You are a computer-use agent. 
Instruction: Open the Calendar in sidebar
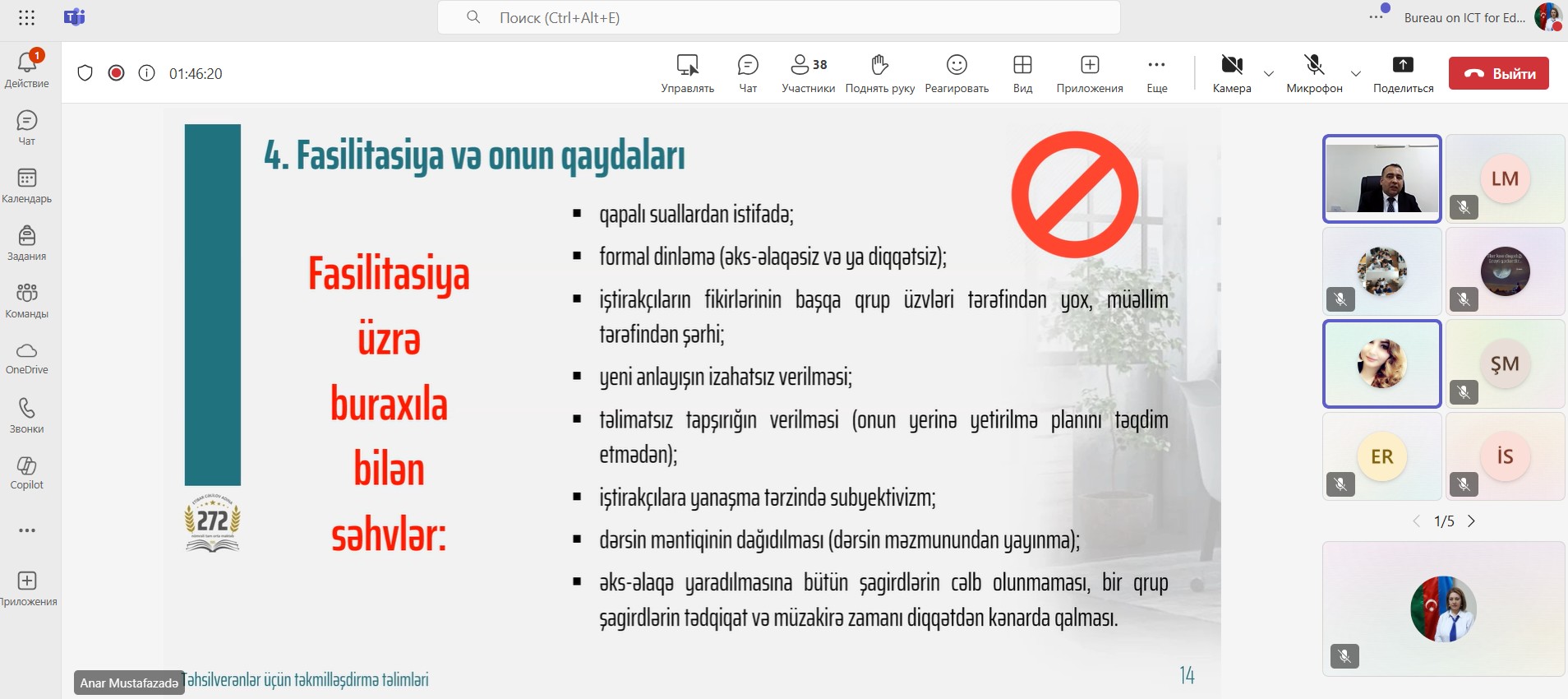click(27, 186)
